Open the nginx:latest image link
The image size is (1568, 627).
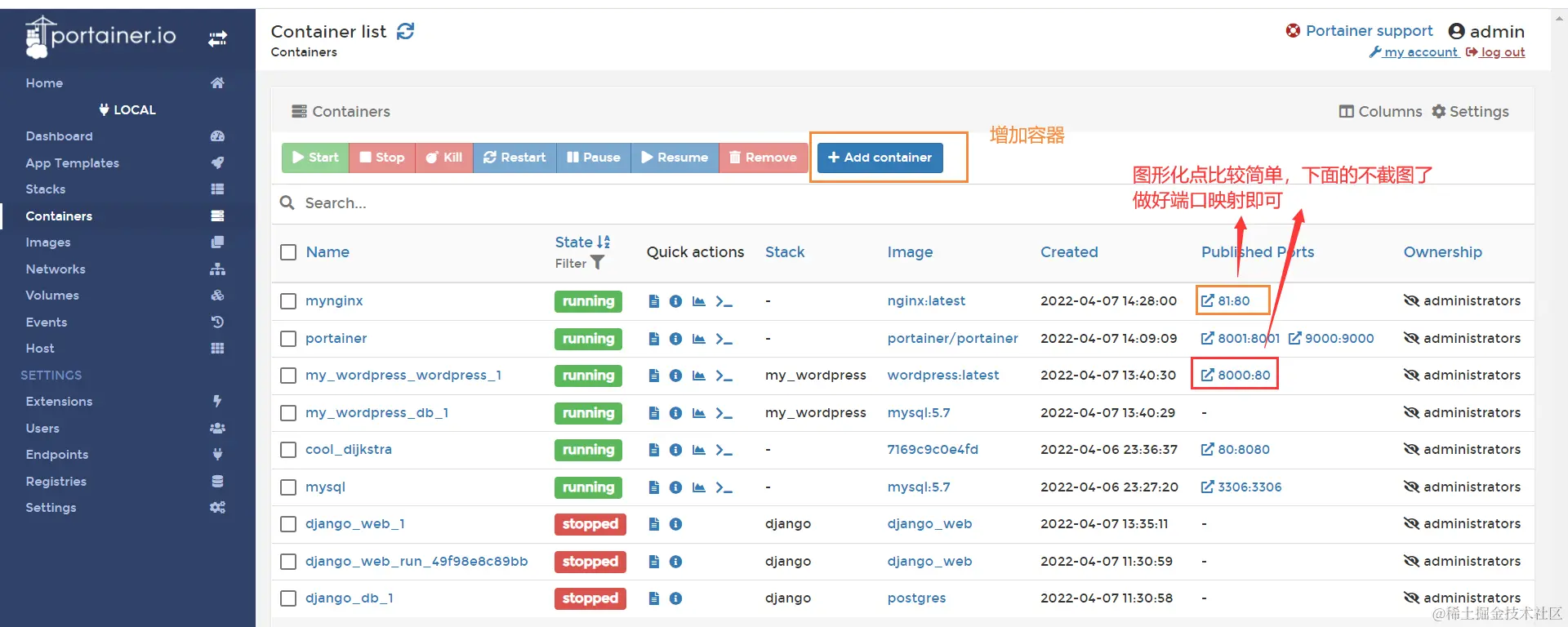(926, 301)
